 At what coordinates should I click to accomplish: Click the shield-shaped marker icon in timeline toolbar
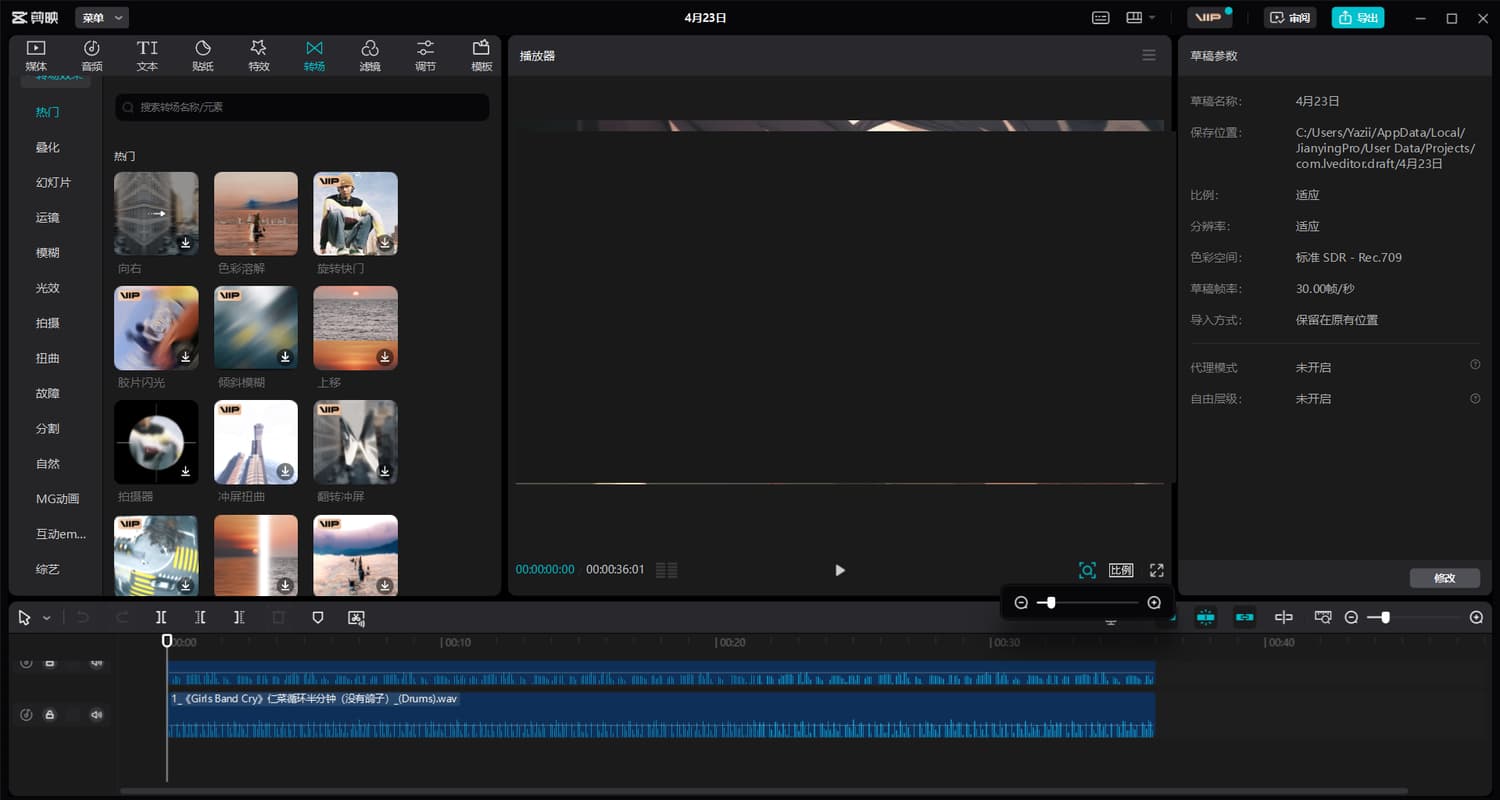318,618
